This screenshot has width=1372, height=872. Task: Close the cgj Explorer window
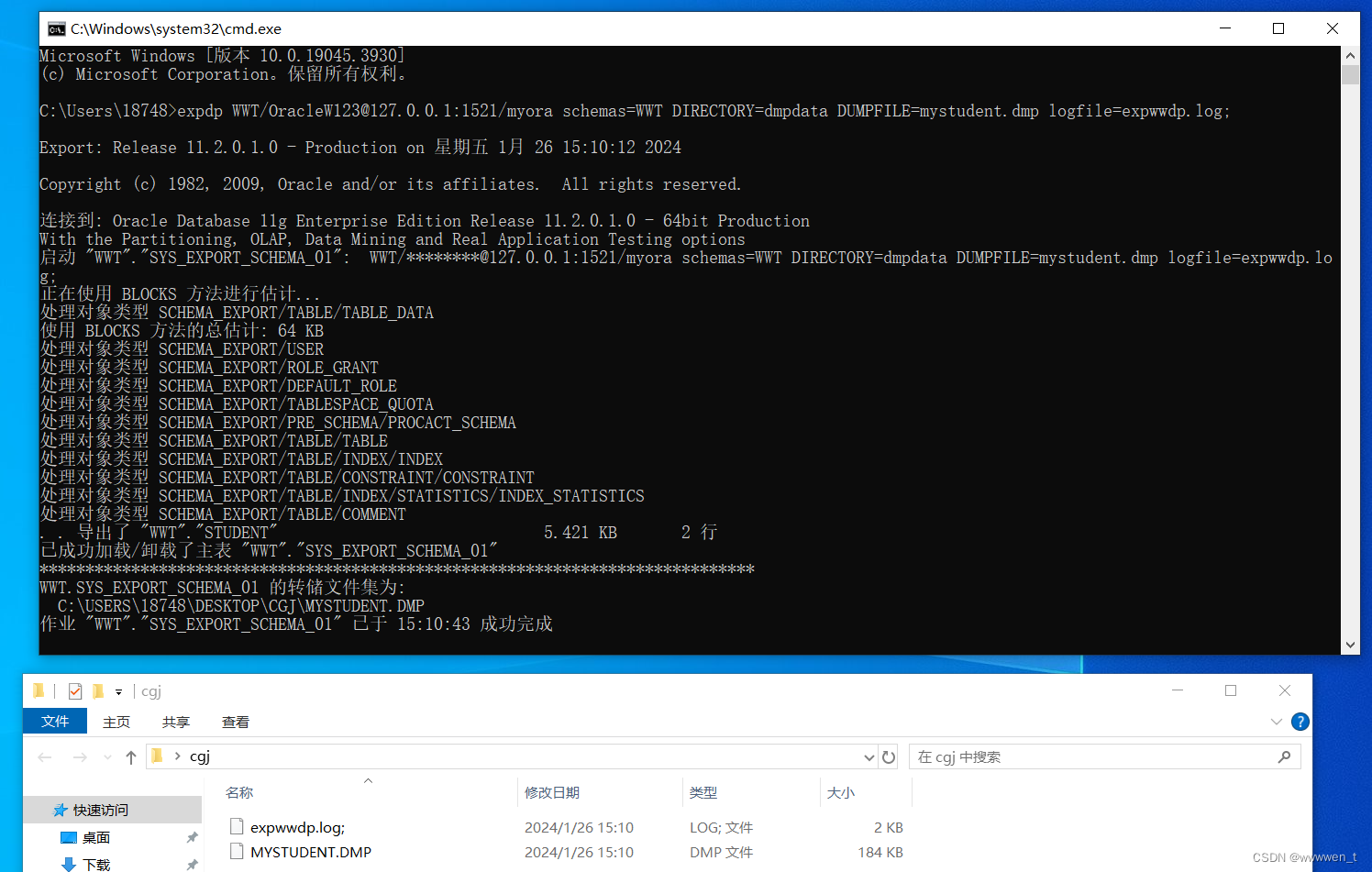(1285, 690)
